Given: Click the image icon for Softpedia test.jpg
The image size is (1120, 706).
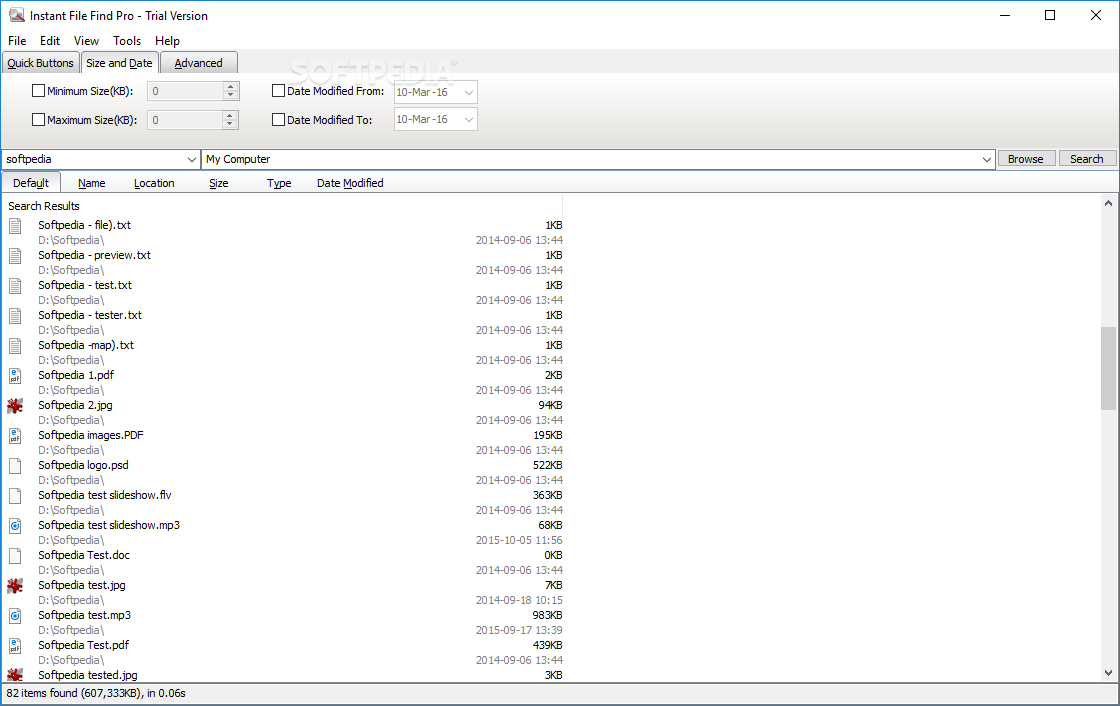Looking at the screenshot, I should click(x=15, y=586).
